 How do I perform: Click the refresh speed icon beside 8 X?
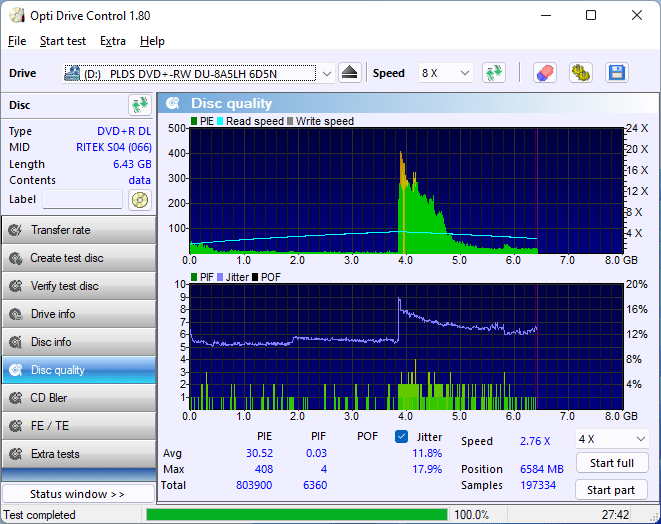tap(493, 73)
